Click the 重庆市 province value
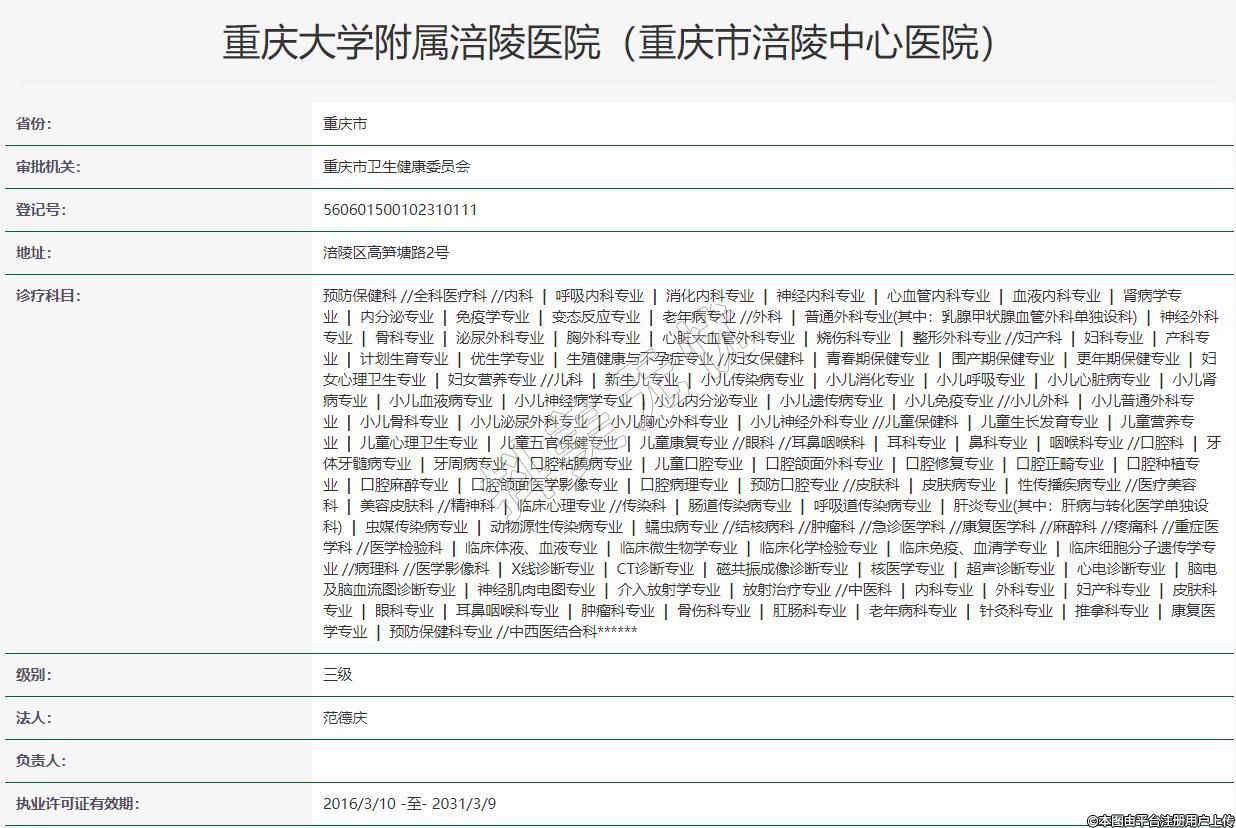Viewport: 1236px width, 828px height. click(345, 124)
